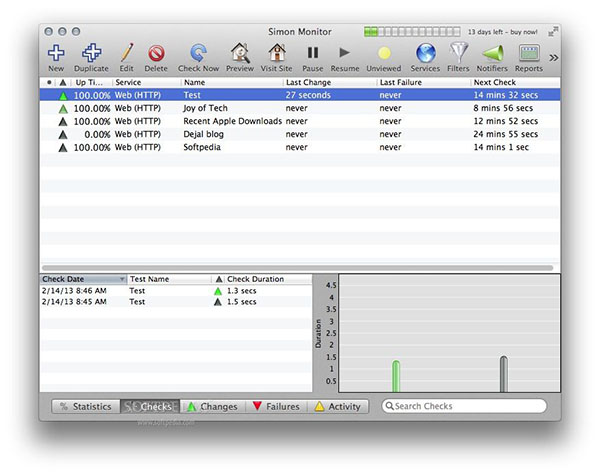Click '14 mins 1 sec' next check
Viewport: 600px width, 475px height.
pyautogui.click(x=501, y=147)
